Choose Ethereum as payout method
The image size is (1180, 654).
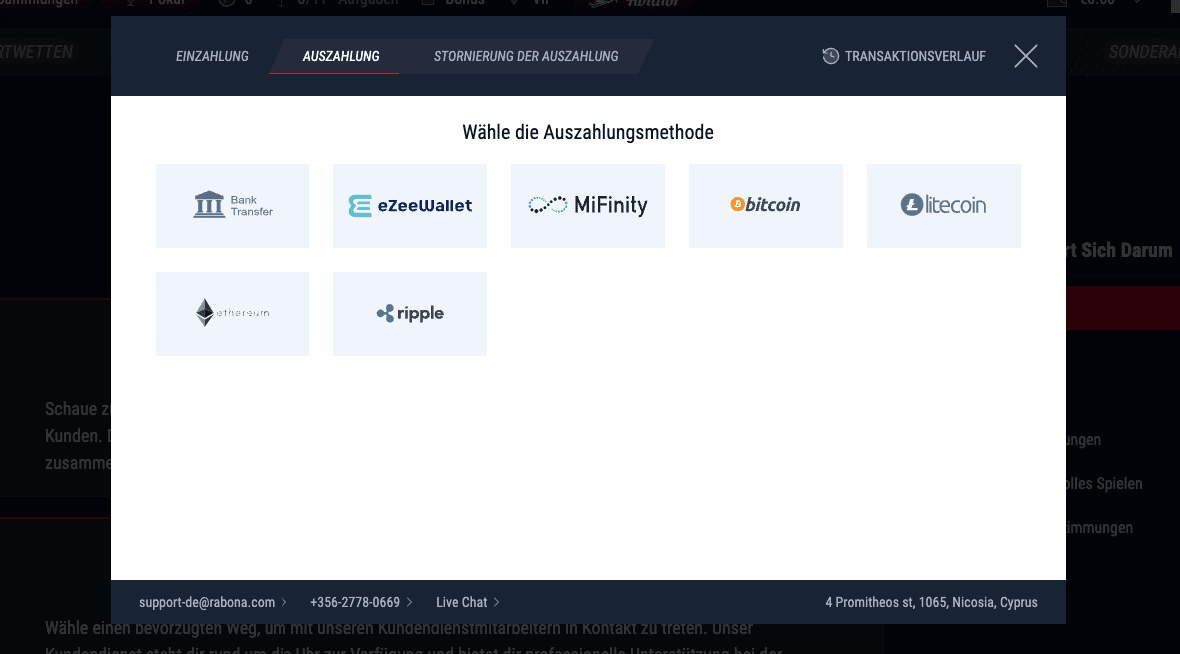click(x=232, y=313)
